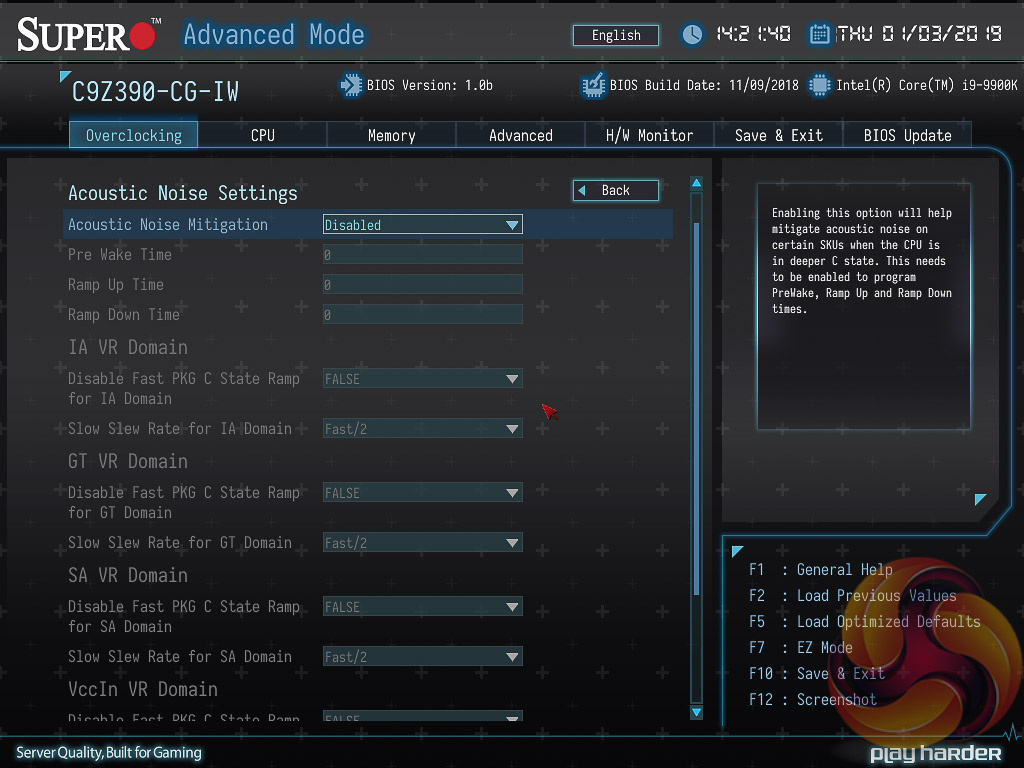Go to the BIOS Update tab
The width and height of the screenshot is (1024, 768).
point(907,135)
